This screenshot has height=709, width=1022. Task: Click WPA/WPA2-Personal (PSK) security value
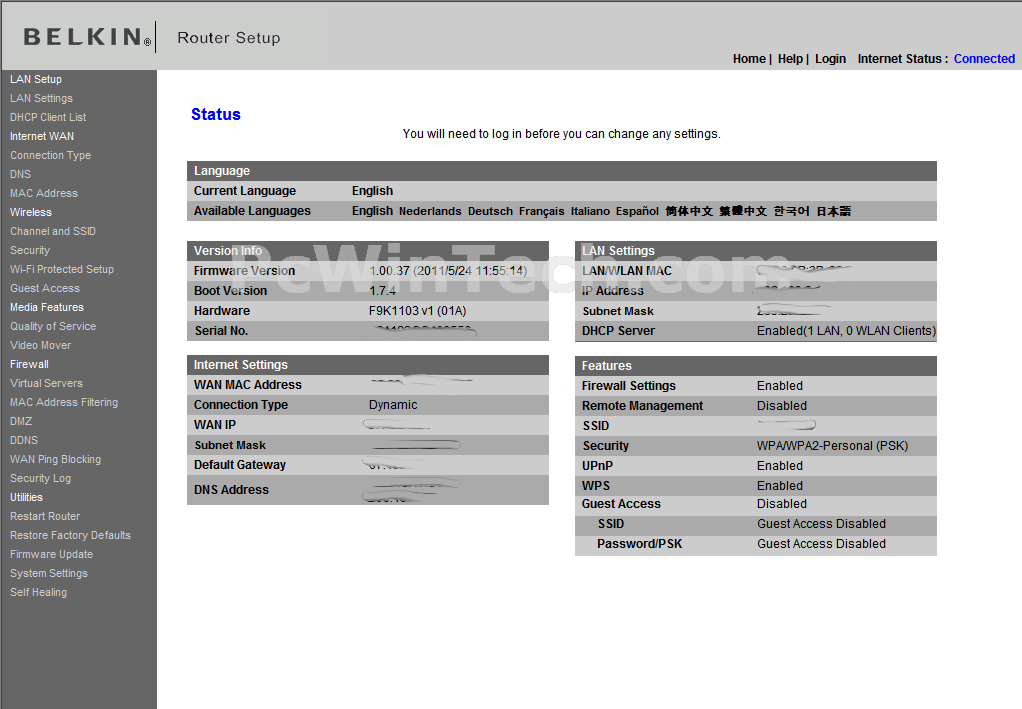(832, 446)
